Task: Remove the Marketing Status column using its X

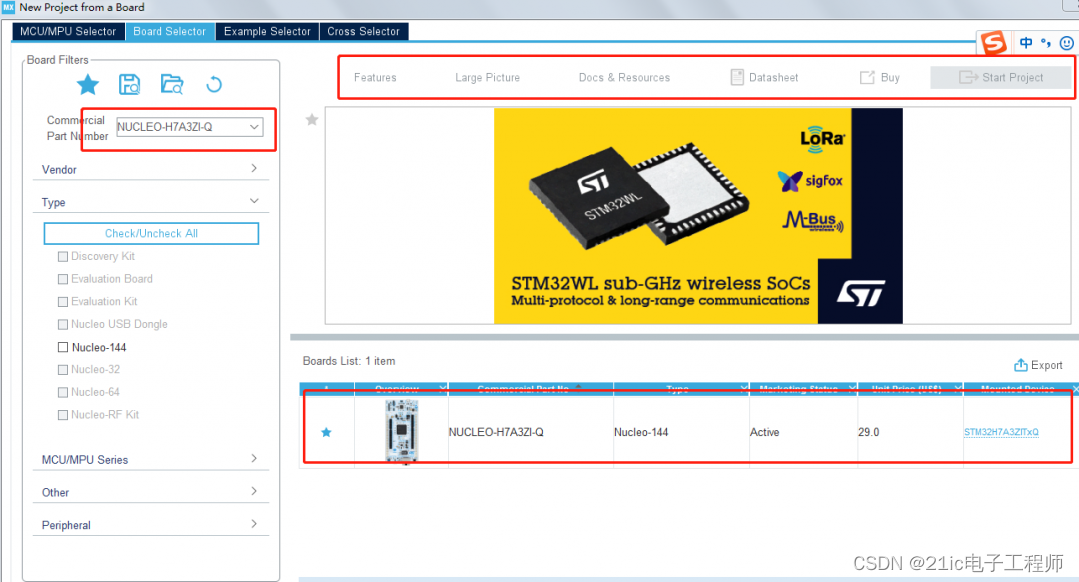Action: 852,389
